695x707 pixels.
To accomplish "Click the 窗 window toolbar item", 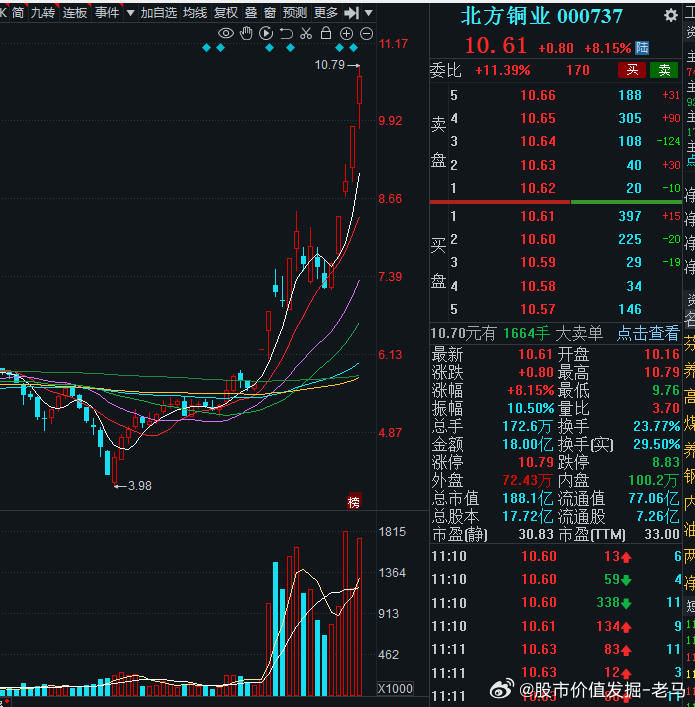I will [x=270, y=13].
